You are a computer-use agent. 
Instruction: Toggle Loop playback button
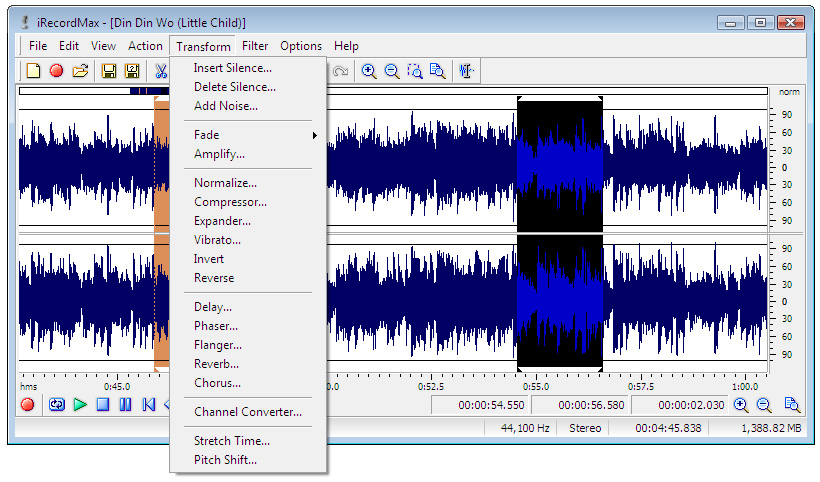click(57, 405)
